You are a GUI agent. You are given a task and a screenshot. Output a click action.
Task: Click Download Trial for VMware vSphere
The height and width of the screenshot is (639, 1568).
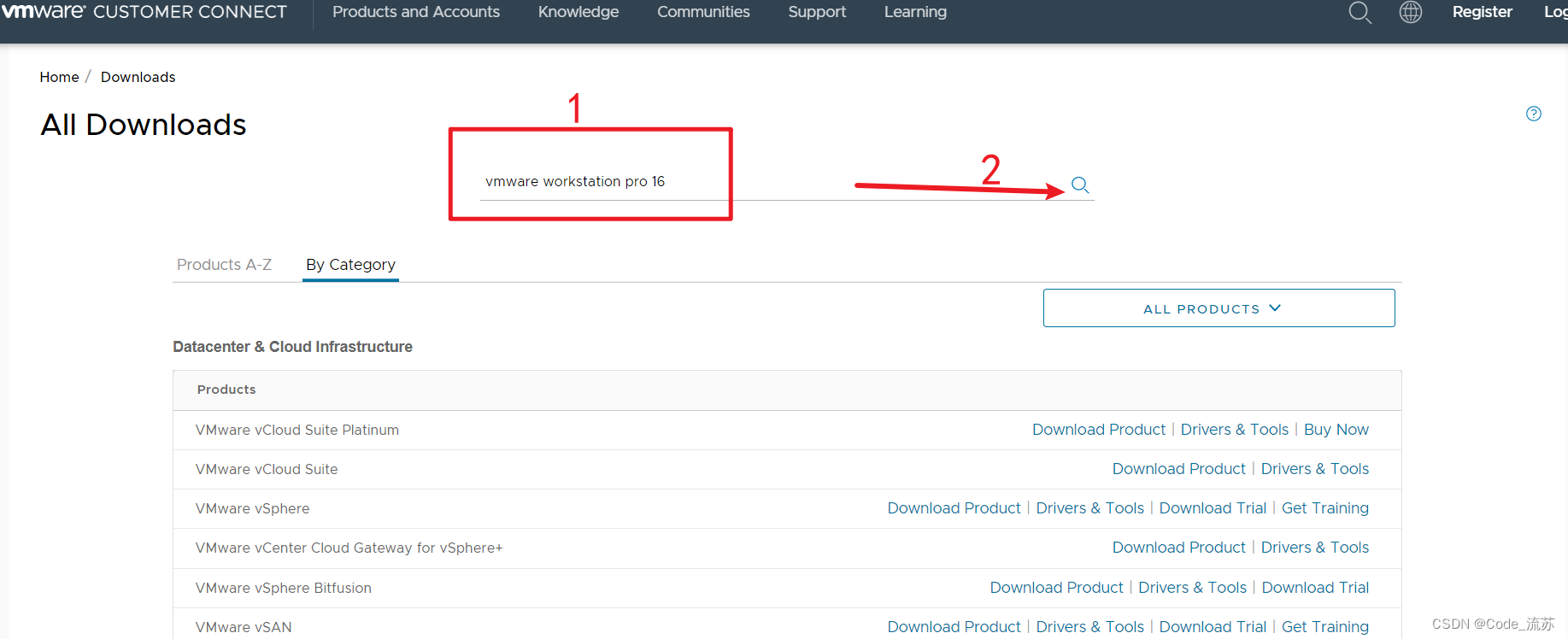(x=1213, y=508)
